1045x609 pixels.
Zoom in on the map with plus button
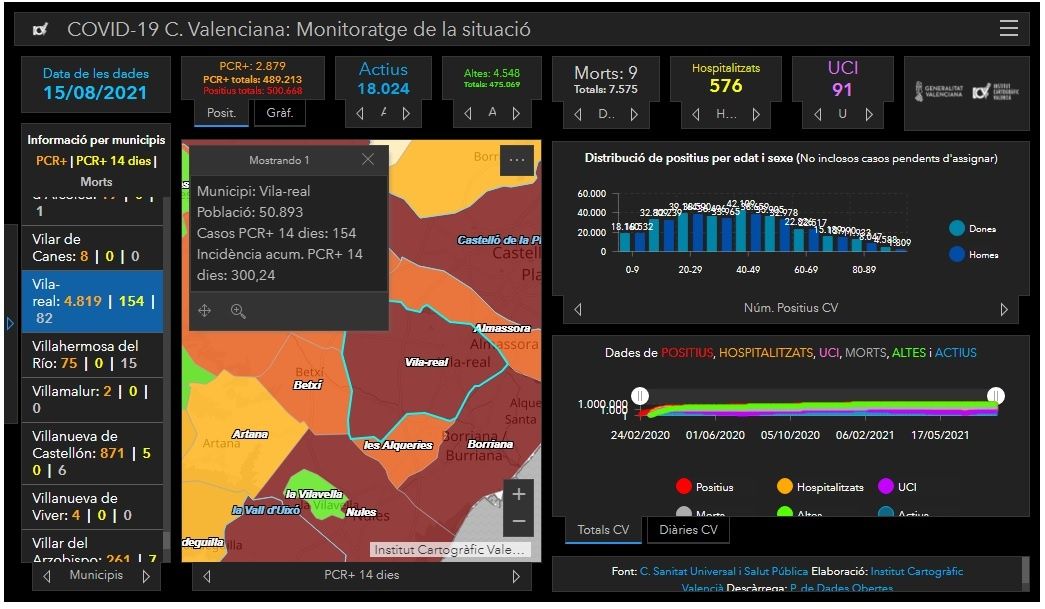(x=518, y=494)
